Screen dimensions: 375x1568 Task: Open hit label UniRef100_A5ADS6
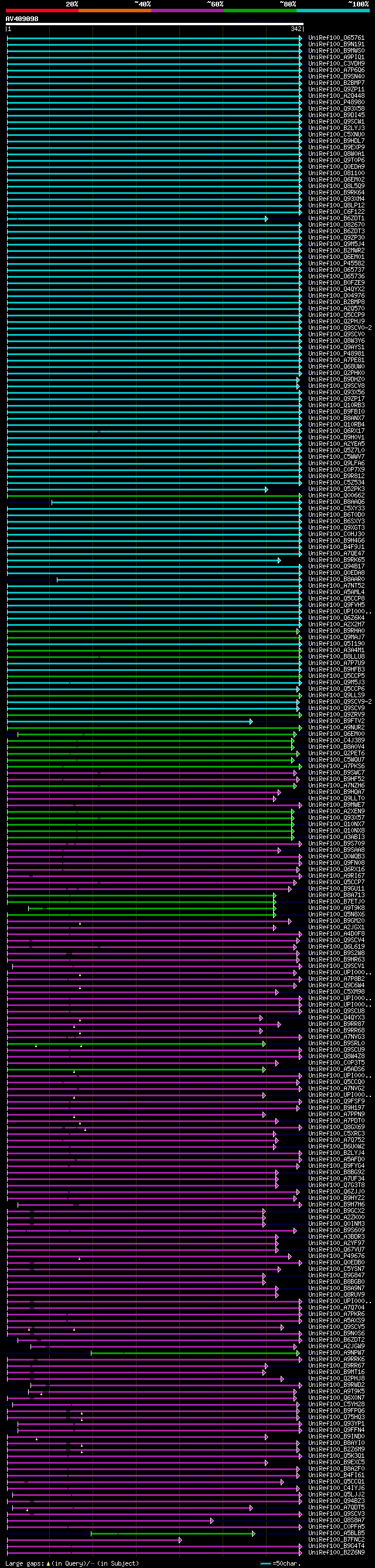337,1070
